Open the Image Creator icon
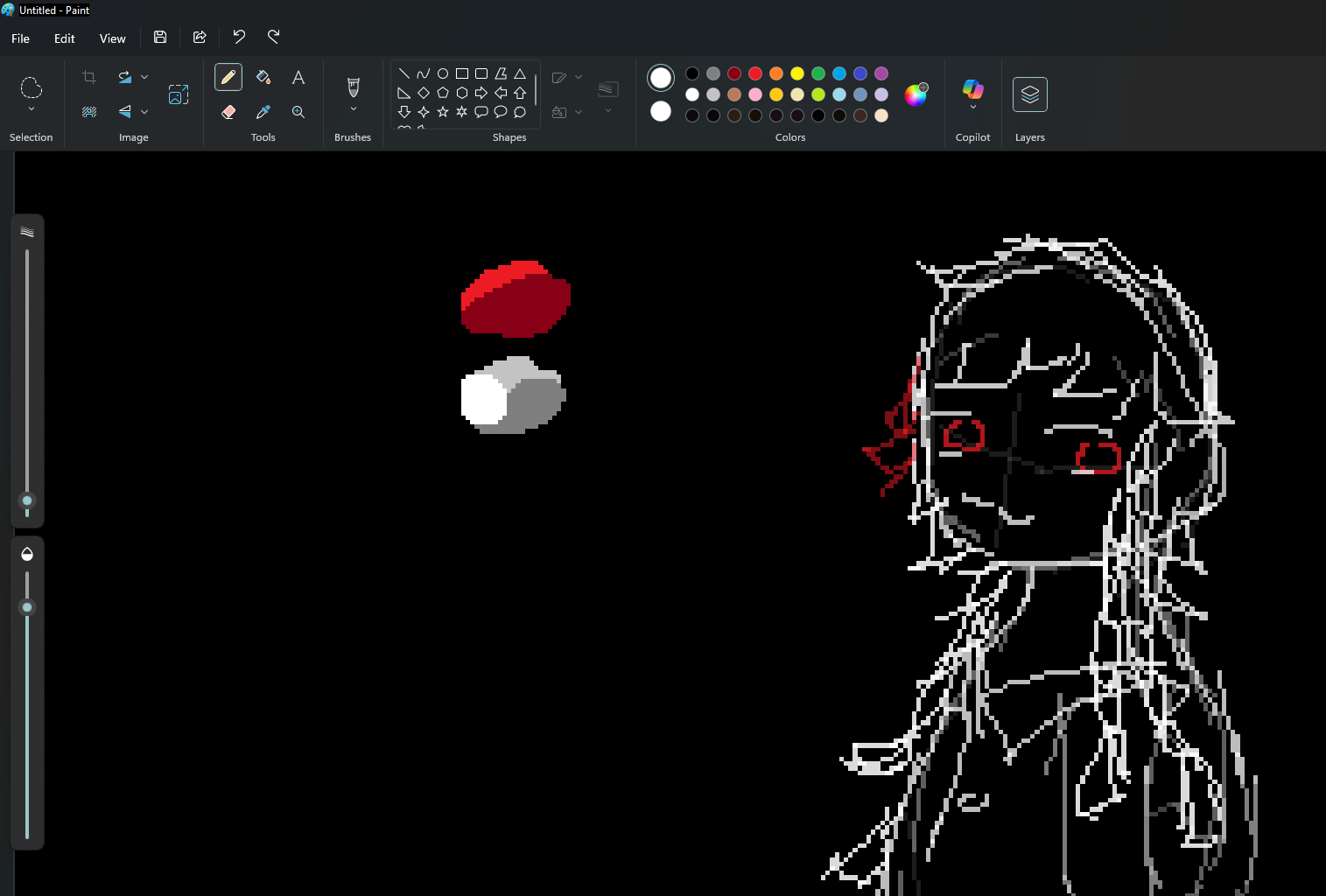1326x896 pixels. point(179,94)
